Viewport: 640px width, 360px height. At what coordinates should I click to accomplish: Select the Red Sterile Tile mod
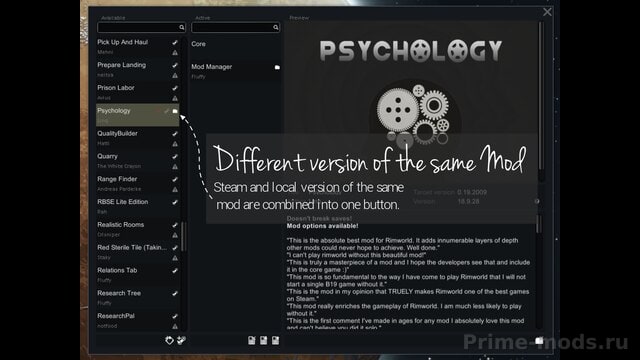pos(138,253)
